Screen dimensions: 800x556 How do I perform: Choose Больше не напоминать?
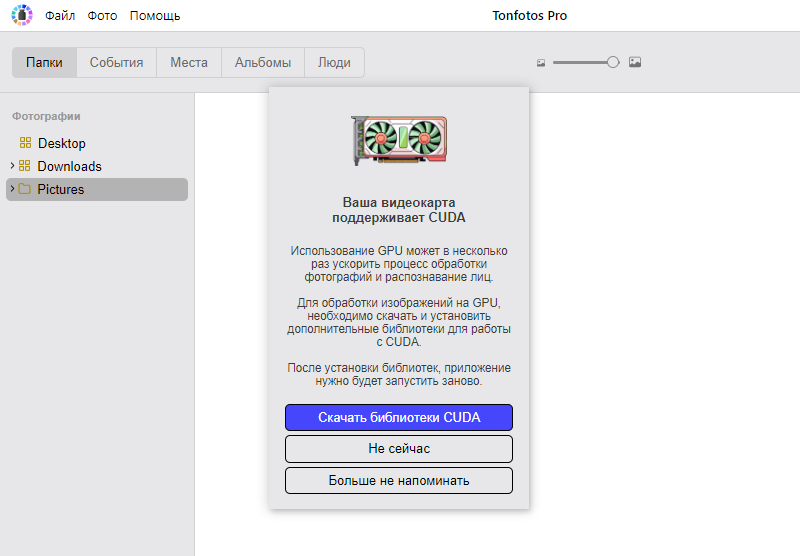pos(399,481)
